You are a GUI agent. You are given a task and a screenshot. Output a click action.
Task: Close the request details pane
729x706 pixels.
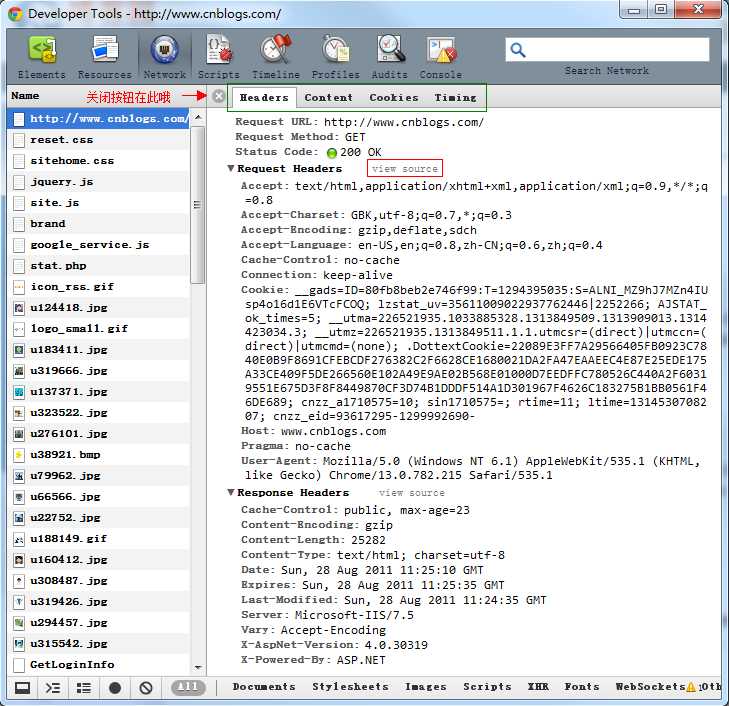pos(219,96)
